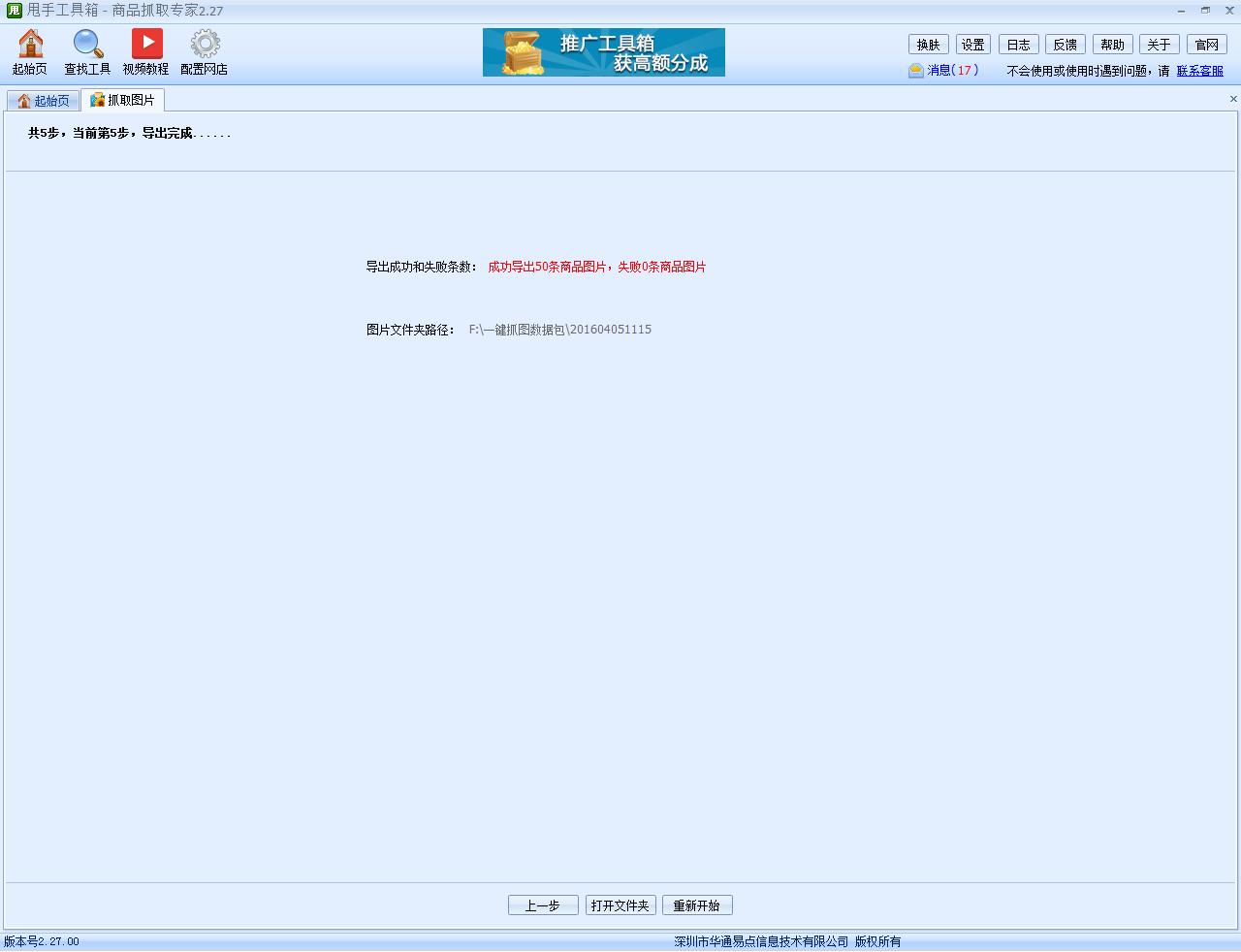Open the 换肤 skin changer

click(928, 44)
